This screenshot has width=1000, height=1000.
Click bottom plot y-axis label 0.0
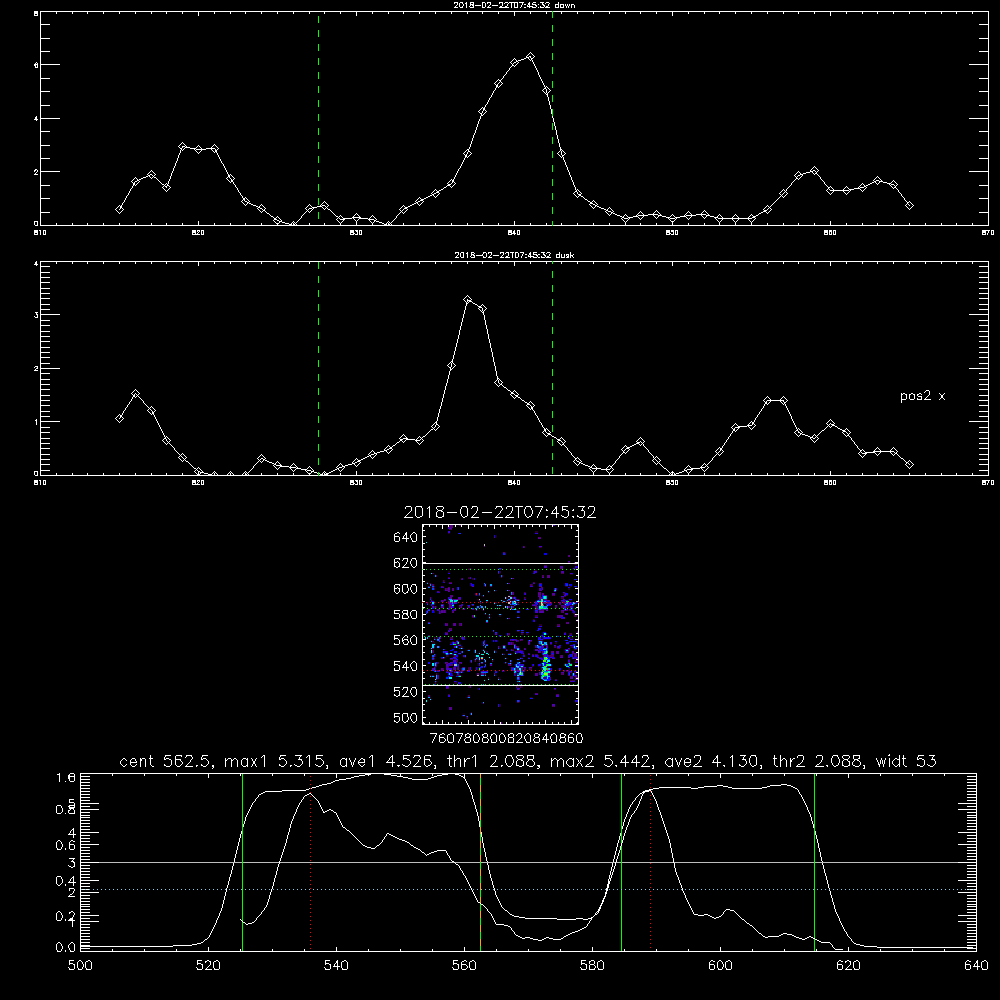pos(66,947)
